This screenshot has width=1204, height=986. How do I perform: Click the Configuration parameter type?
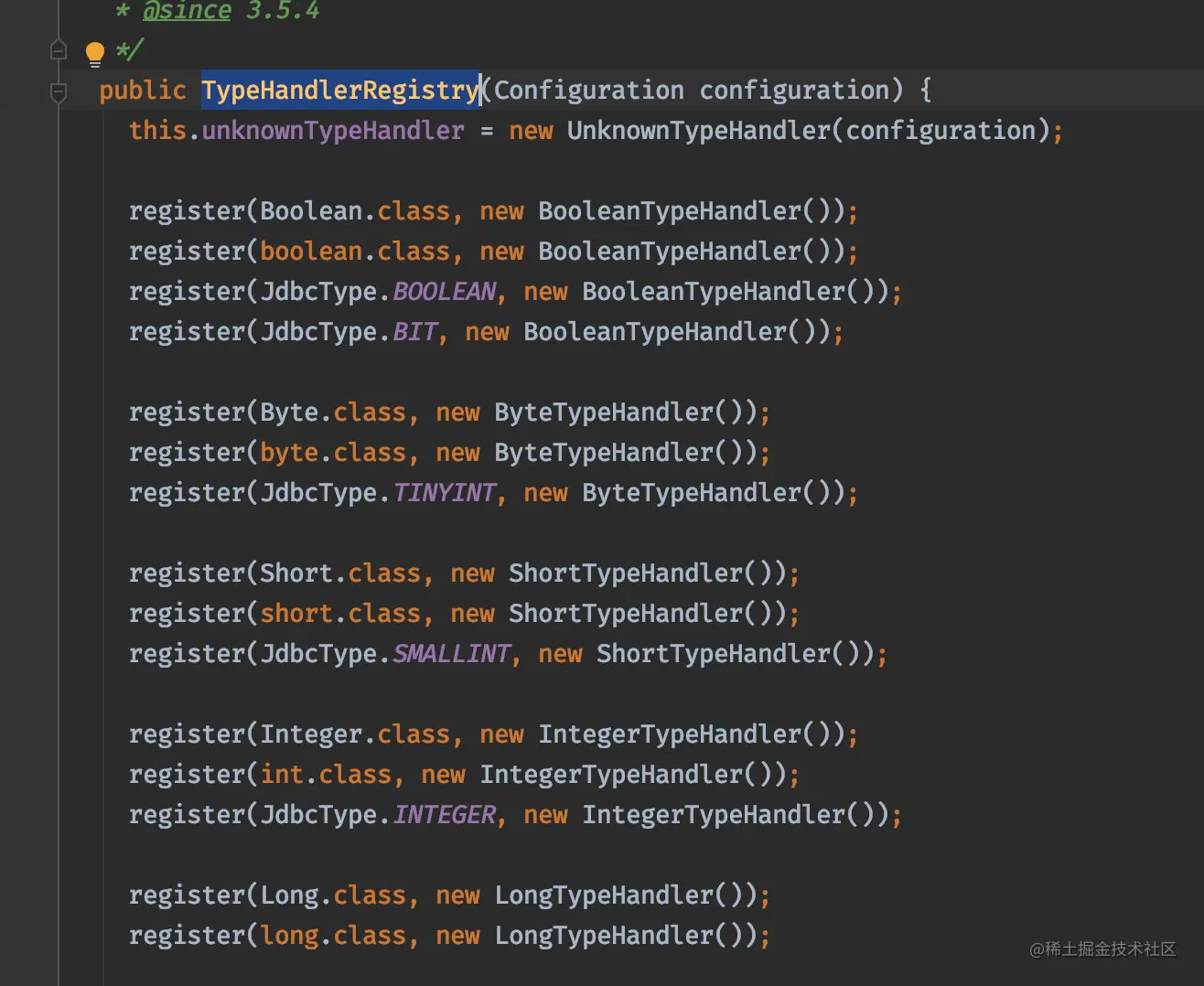click(x=589, y=90)
